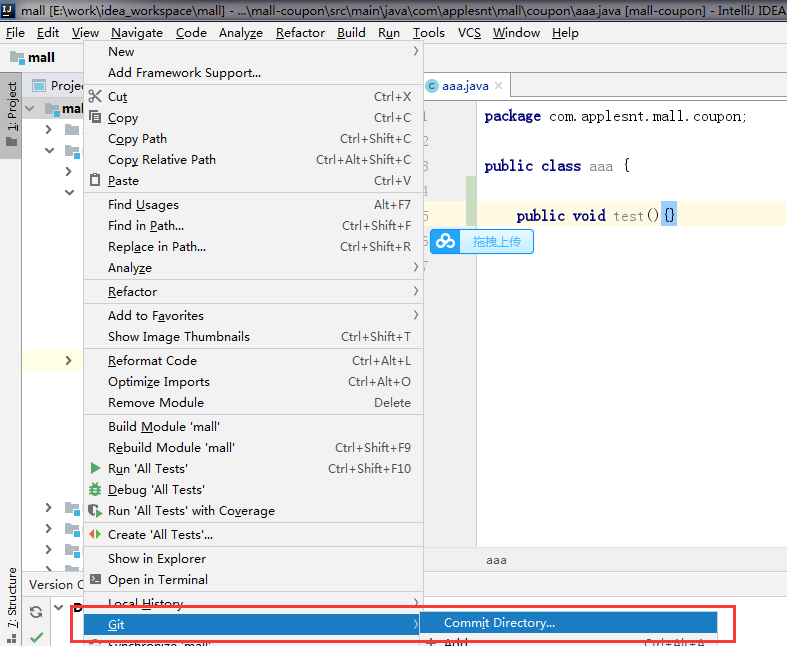Click the Baidu cloud drag-upload button
This screenshot has height=646, width=787.
click(481, 242)
